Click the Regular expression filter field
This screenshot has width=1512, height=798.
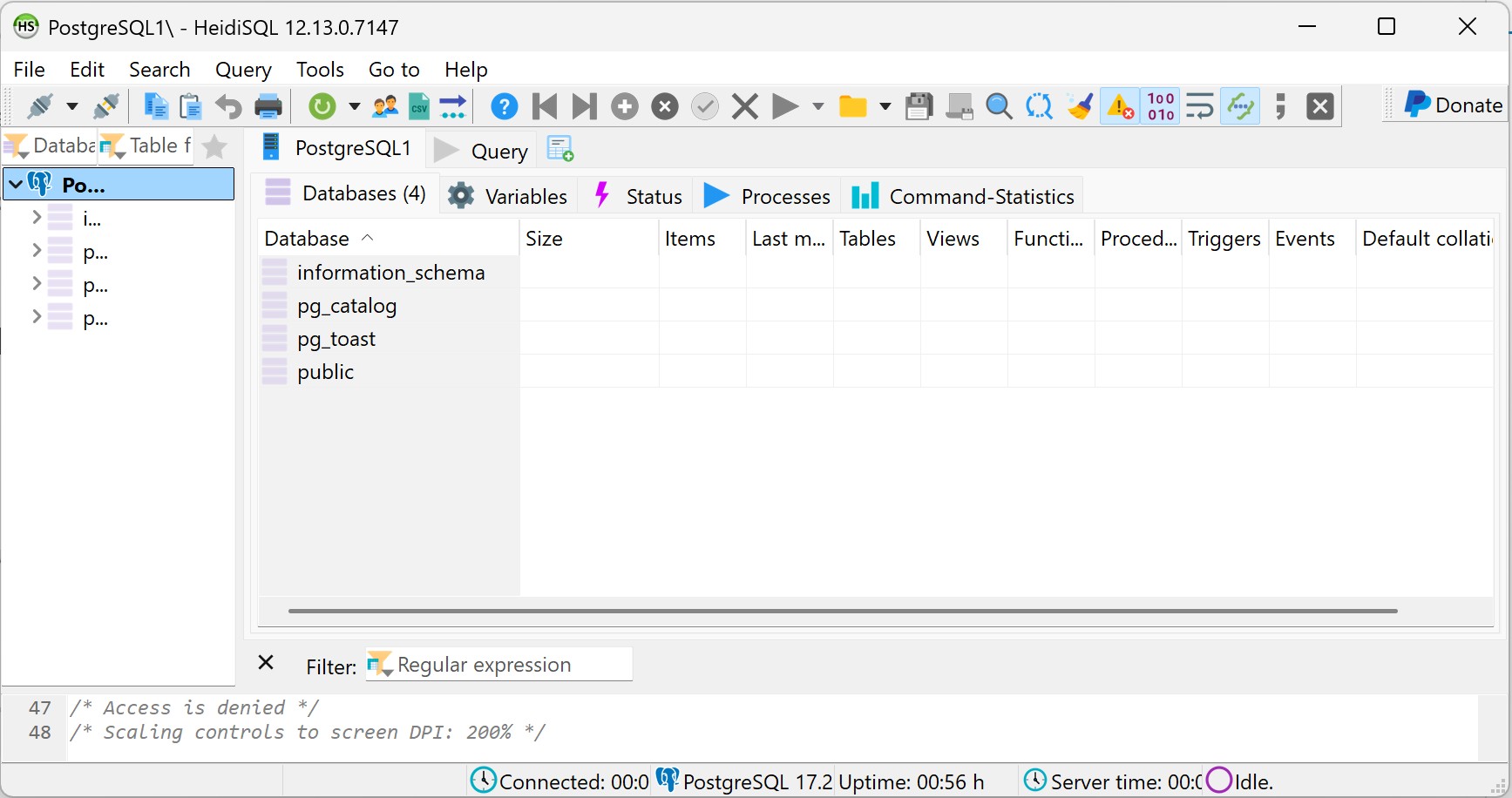(510, 665)
